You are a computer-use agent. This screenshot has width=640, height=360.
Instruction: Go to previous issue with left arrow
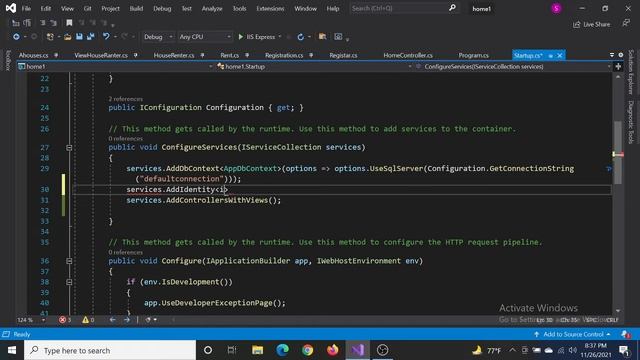tap(113, 320)
